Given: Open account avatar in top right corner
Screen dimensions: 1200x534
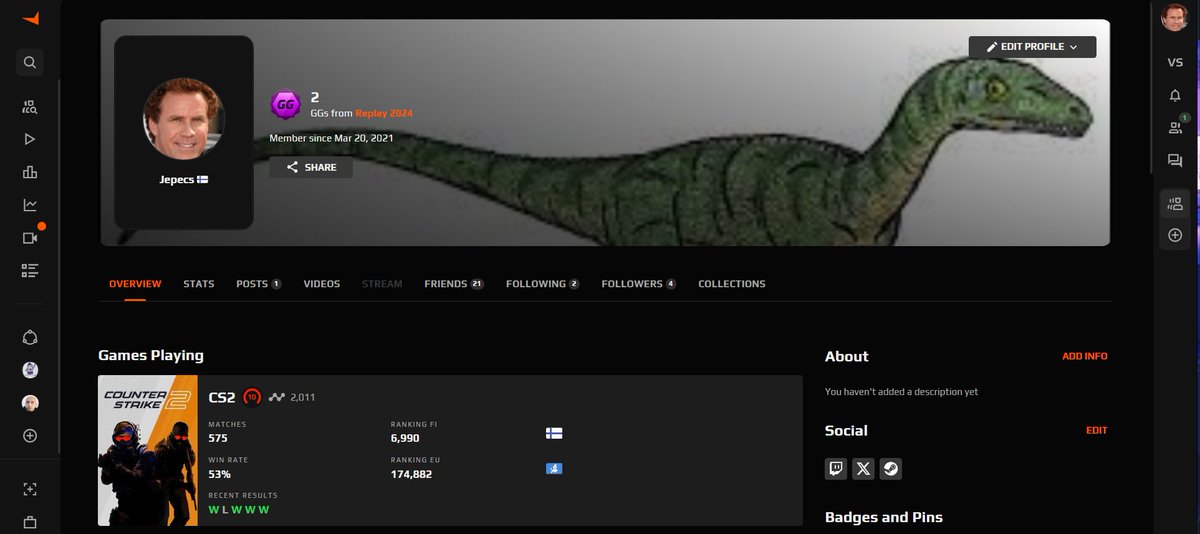Looking at the screenshot, I should [x=1175, y=18].
